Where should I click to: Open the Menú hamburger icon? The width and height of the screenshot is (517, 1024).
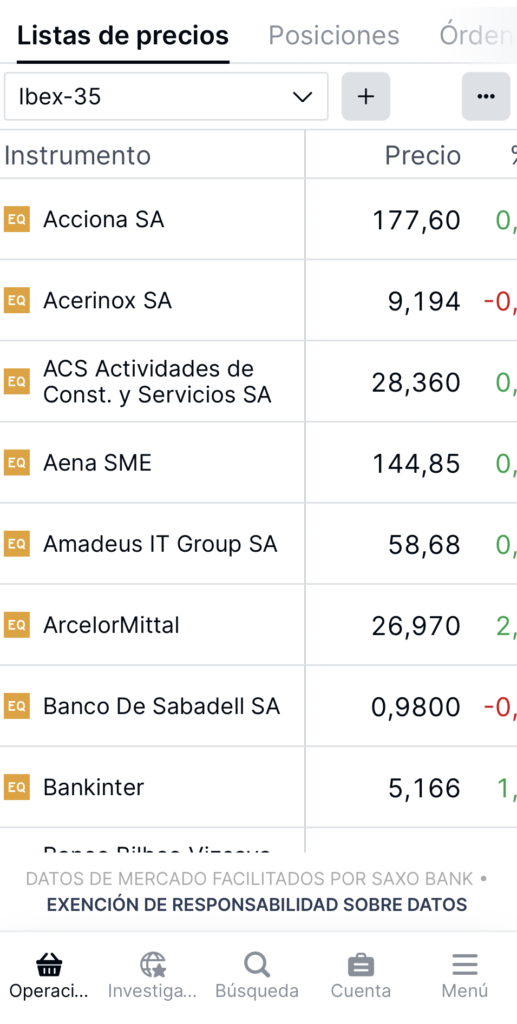(x=465, y=964)
